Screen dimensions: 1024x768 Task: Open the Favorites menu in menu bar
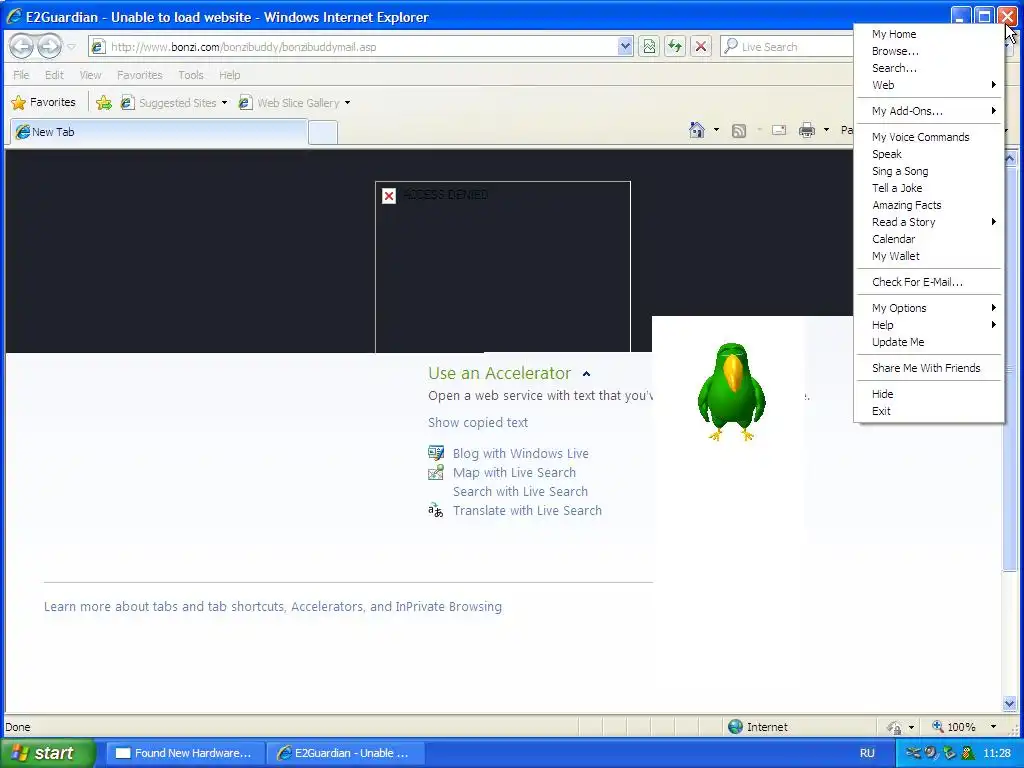140,75
